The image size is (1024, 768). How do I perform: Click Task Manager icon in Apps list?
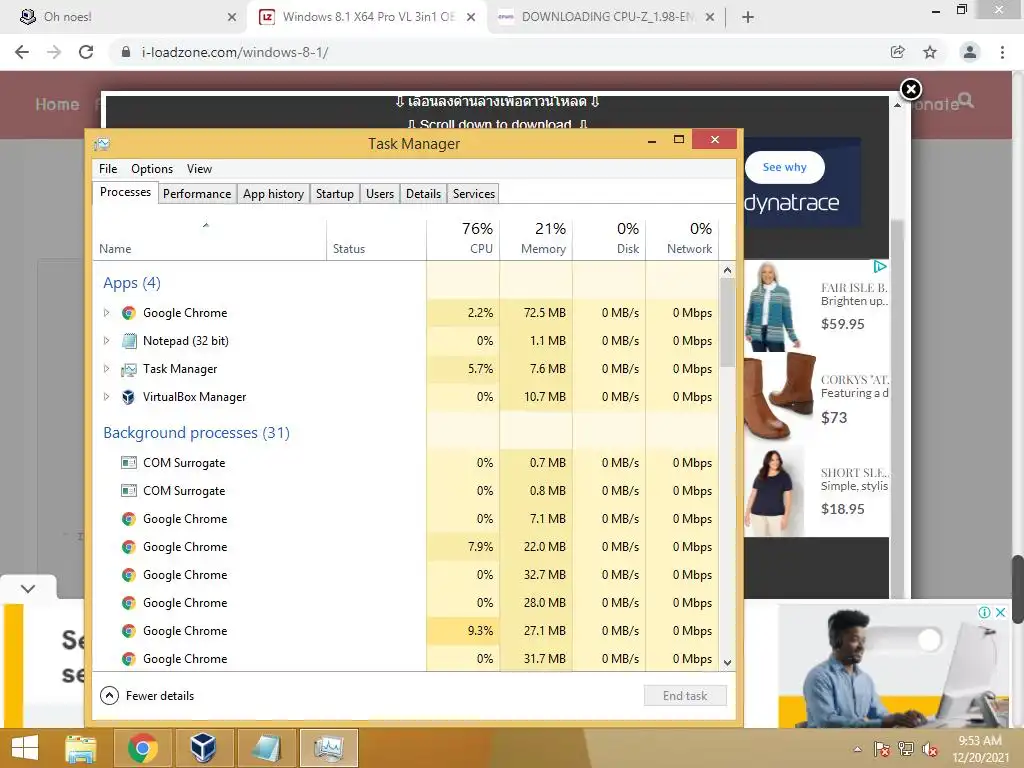point(129,369)
